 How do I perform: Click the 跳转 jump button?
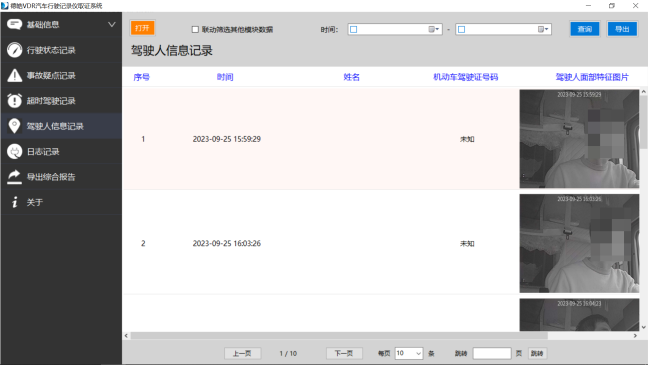pyautogui.click(x=537, y=353)
